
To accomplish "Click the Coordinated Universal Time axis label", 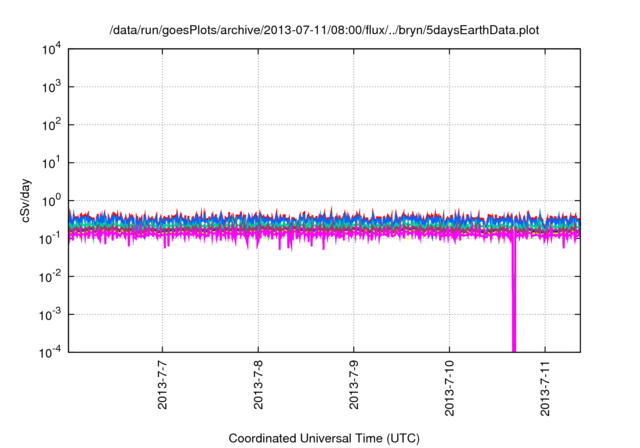I will click(x=324, y=438).
